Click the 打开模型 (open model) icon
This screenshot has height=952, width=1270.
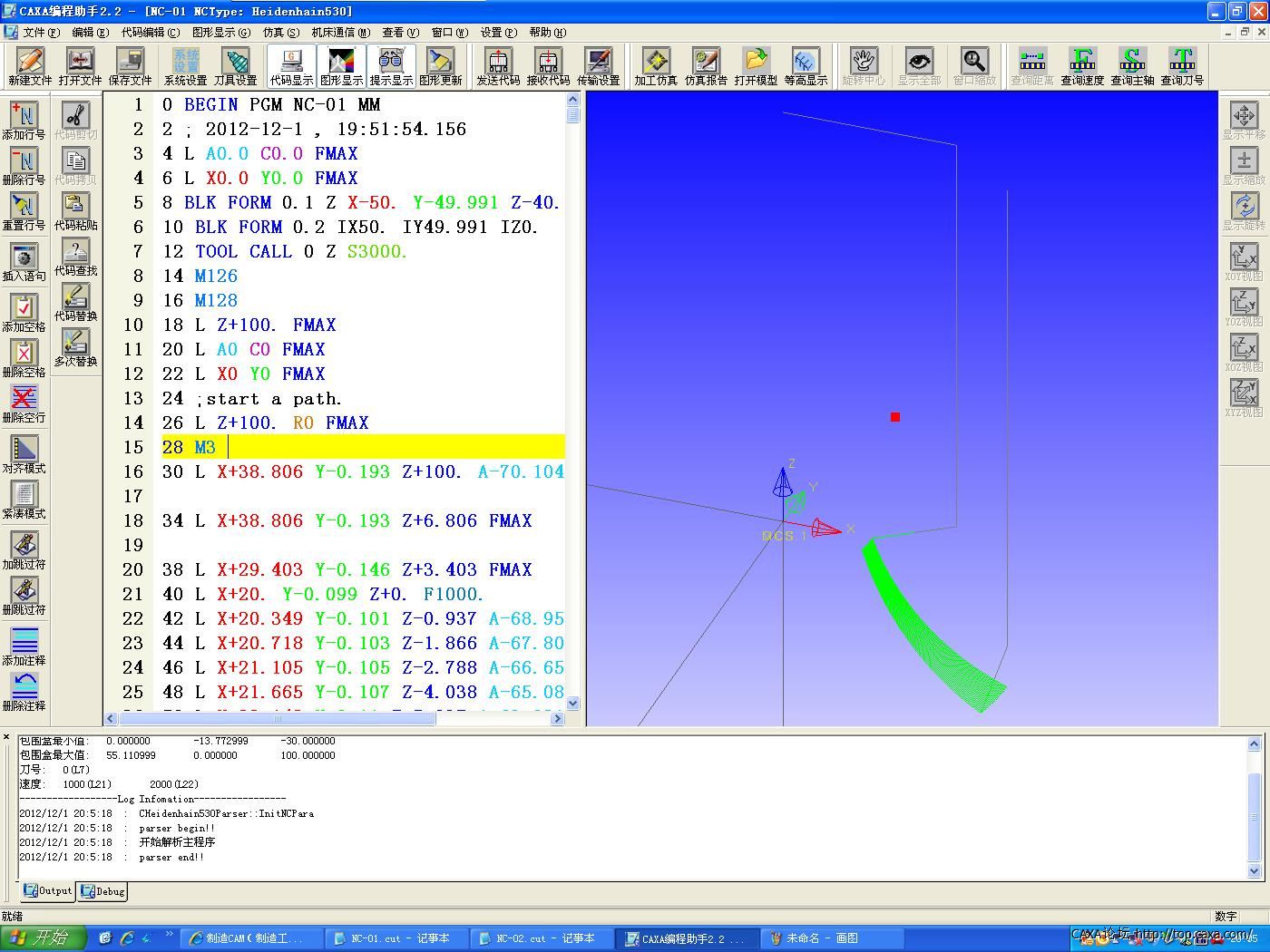tap(756, 66)
